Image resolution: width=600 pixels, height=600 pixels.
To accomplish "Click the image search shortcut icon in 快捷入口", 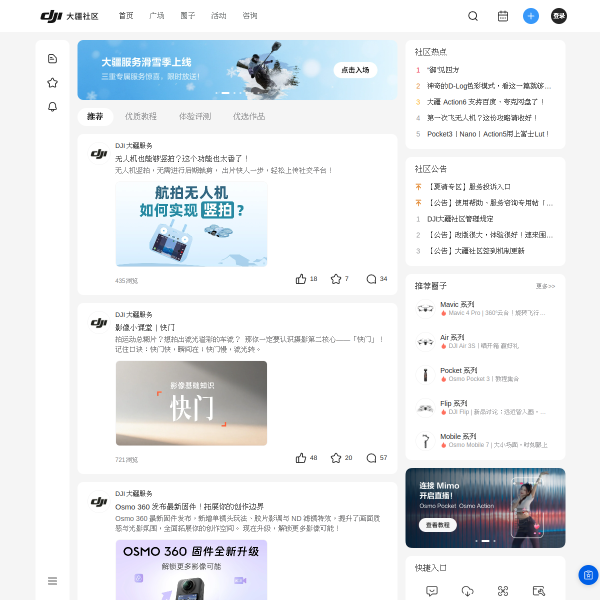I will pyautogui.click(x=538, y=591).
